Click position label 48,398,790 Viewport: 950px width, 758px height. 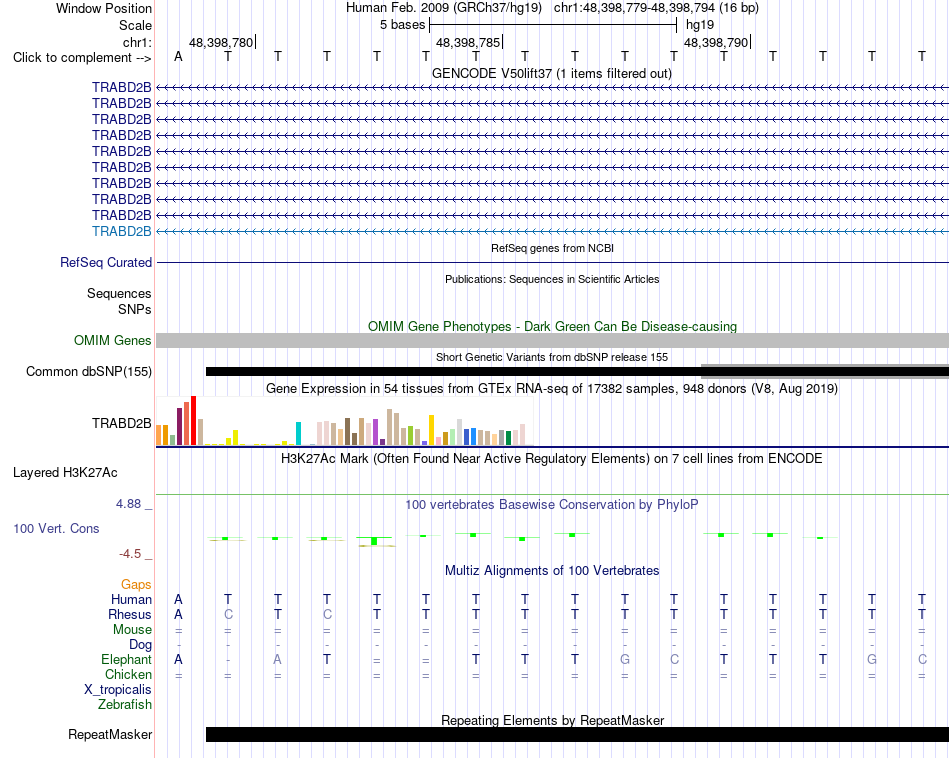[716, 42]
